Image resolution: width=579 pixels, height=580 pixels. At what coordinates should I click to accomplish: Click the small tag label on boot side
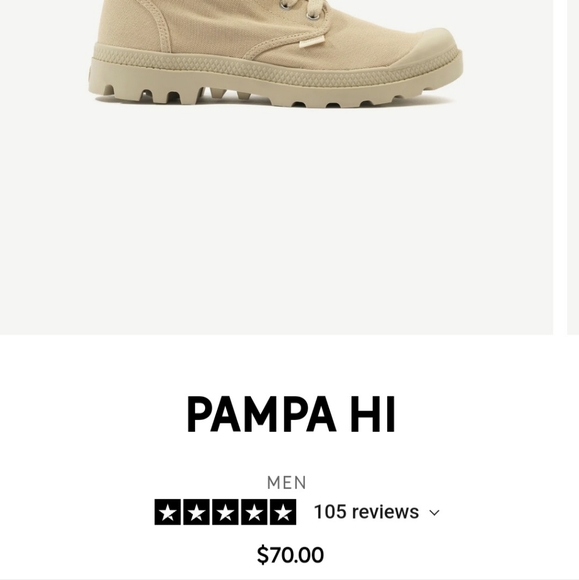[312, 42]
